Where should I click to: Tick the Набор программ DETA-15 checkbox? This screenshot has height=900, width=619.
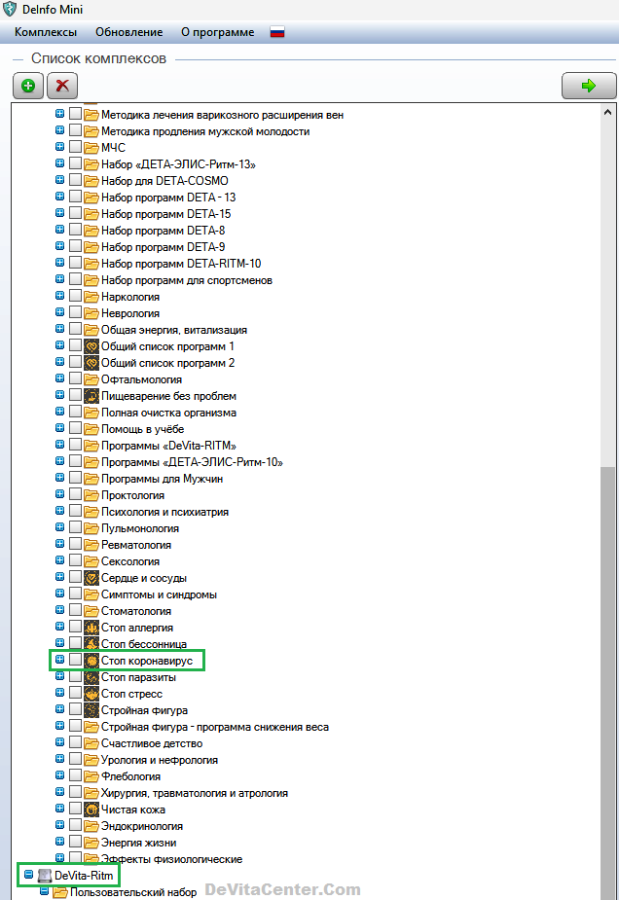click(x=75, y=214)
